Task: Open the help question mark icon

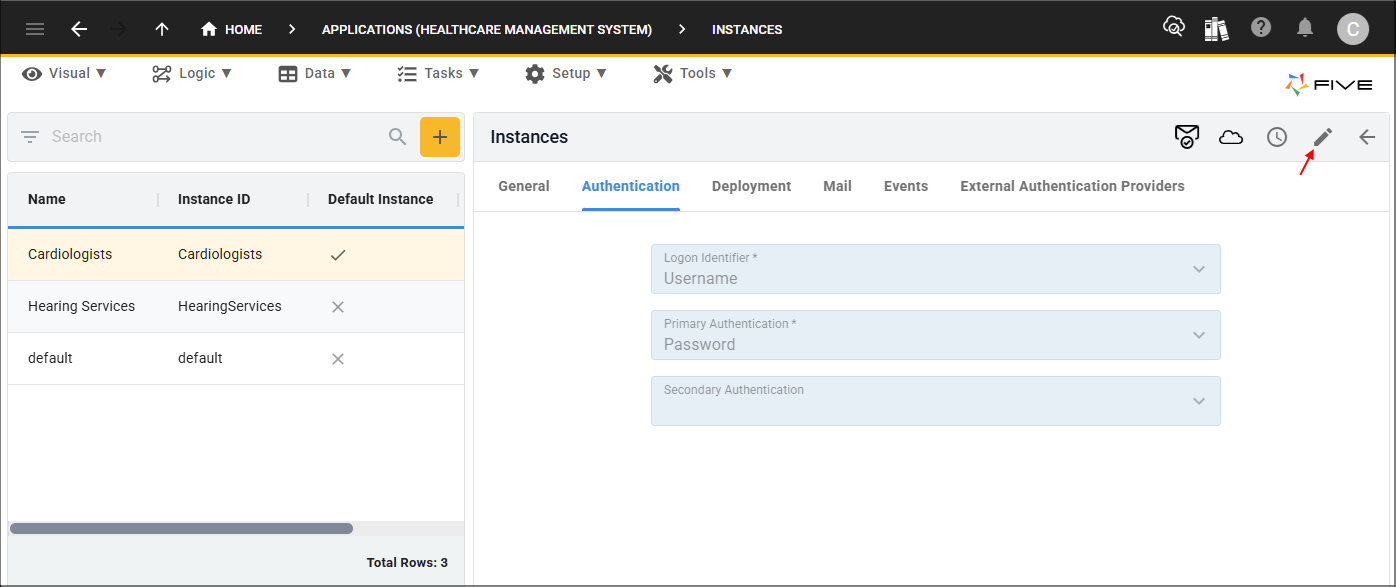Action: [x=1261, y=28]
